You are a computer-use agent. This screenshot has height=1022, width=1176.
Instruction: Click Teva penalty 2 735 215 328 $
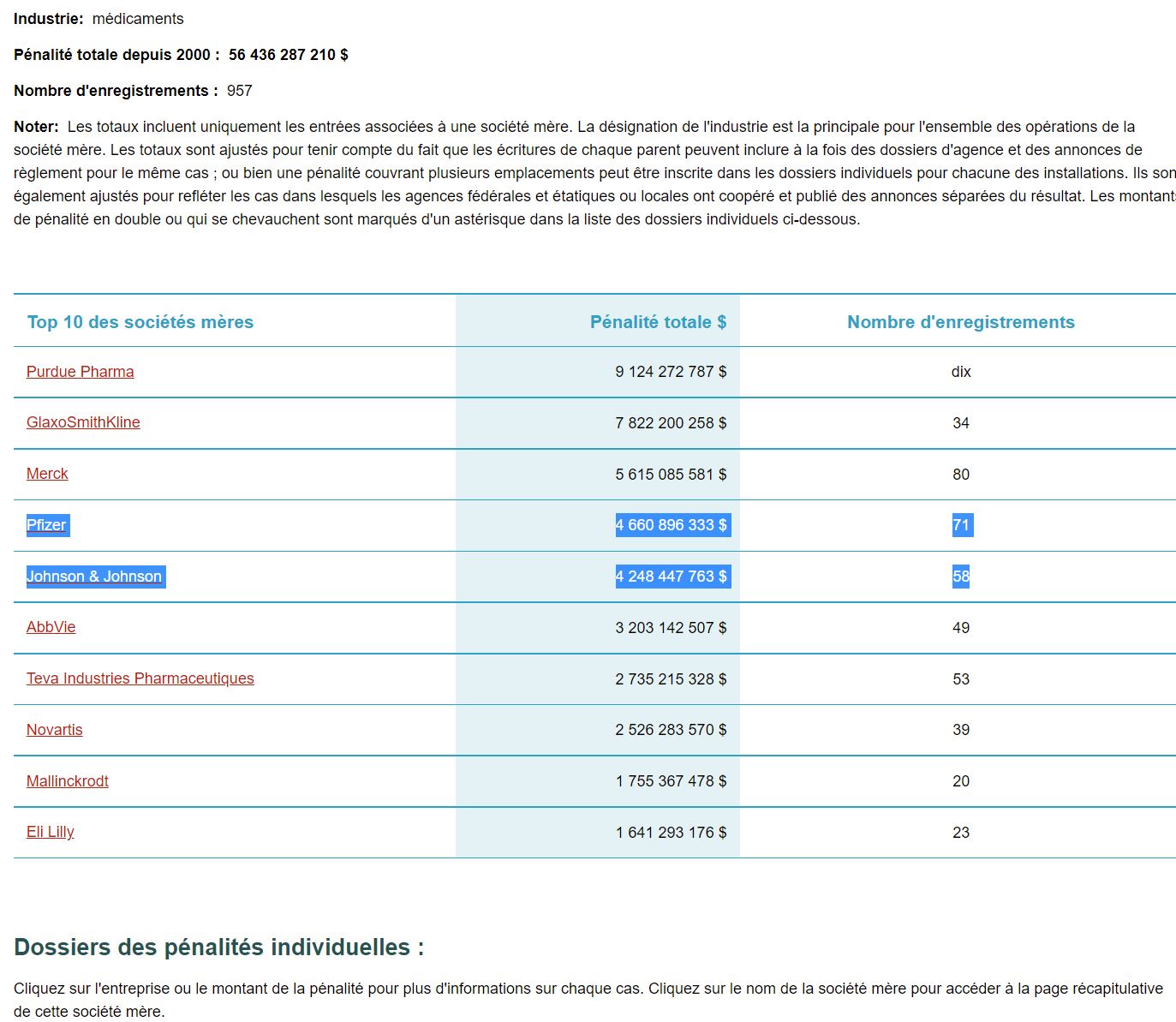point(671,678)
